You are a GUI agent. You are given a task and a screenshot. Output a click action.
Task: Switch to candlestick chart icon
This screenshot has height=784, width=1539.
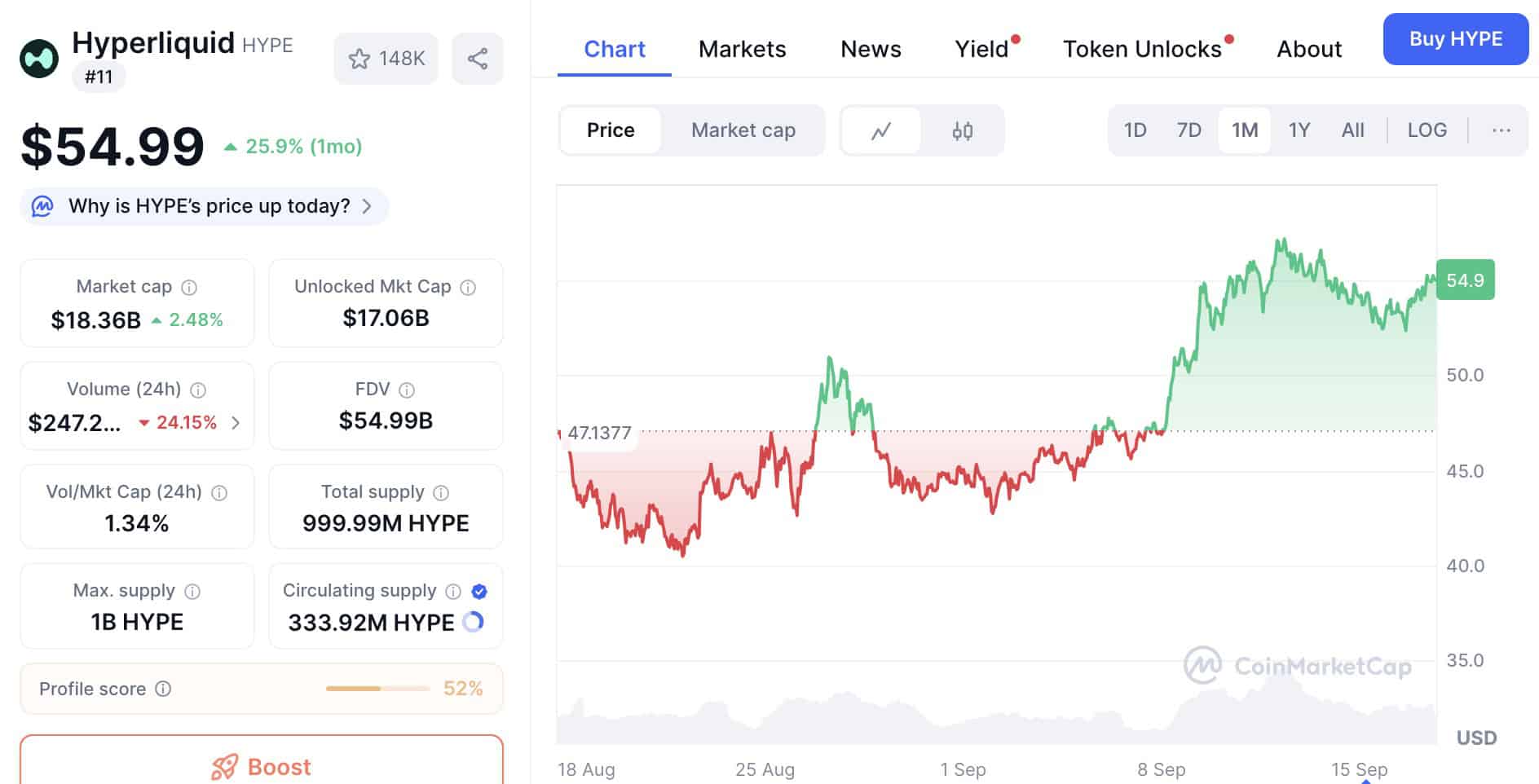[963, 130]
